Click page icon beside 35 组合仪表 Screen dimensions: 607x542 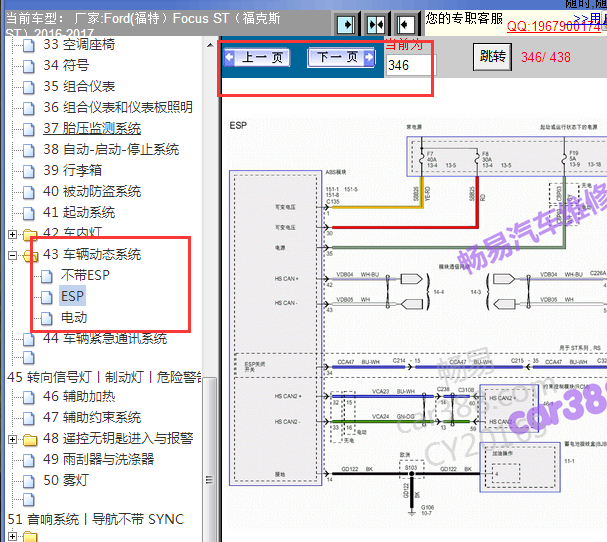click(29, 87)
